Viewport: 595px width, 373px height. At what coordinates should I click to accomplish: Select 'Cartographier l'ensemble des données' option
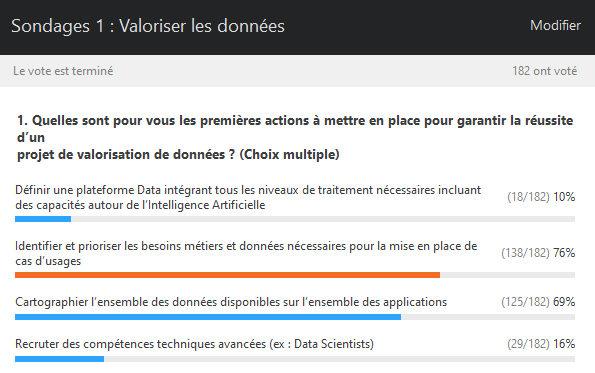click(231, 302)
